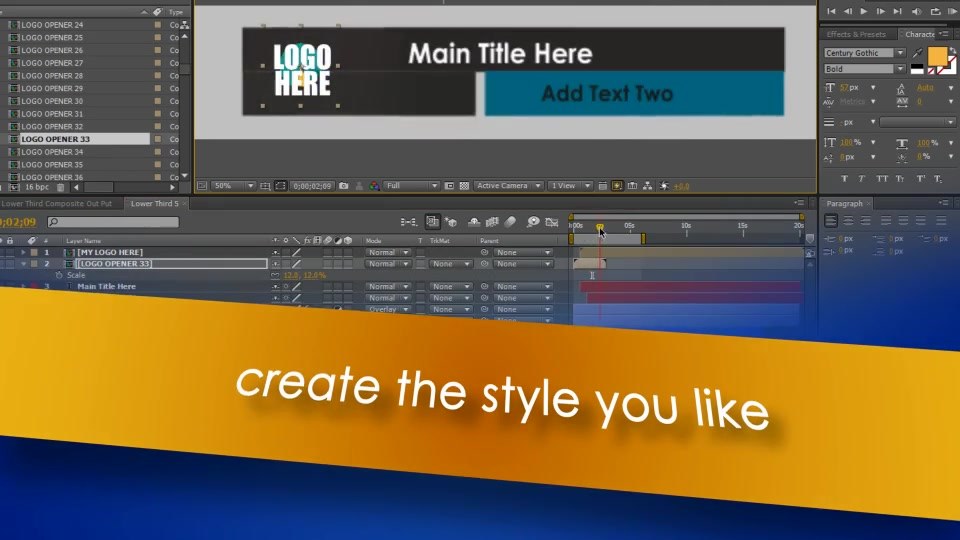Click the timeline layer search field
The width and height of the screenshot is (960, 540).
coord(113,222)
